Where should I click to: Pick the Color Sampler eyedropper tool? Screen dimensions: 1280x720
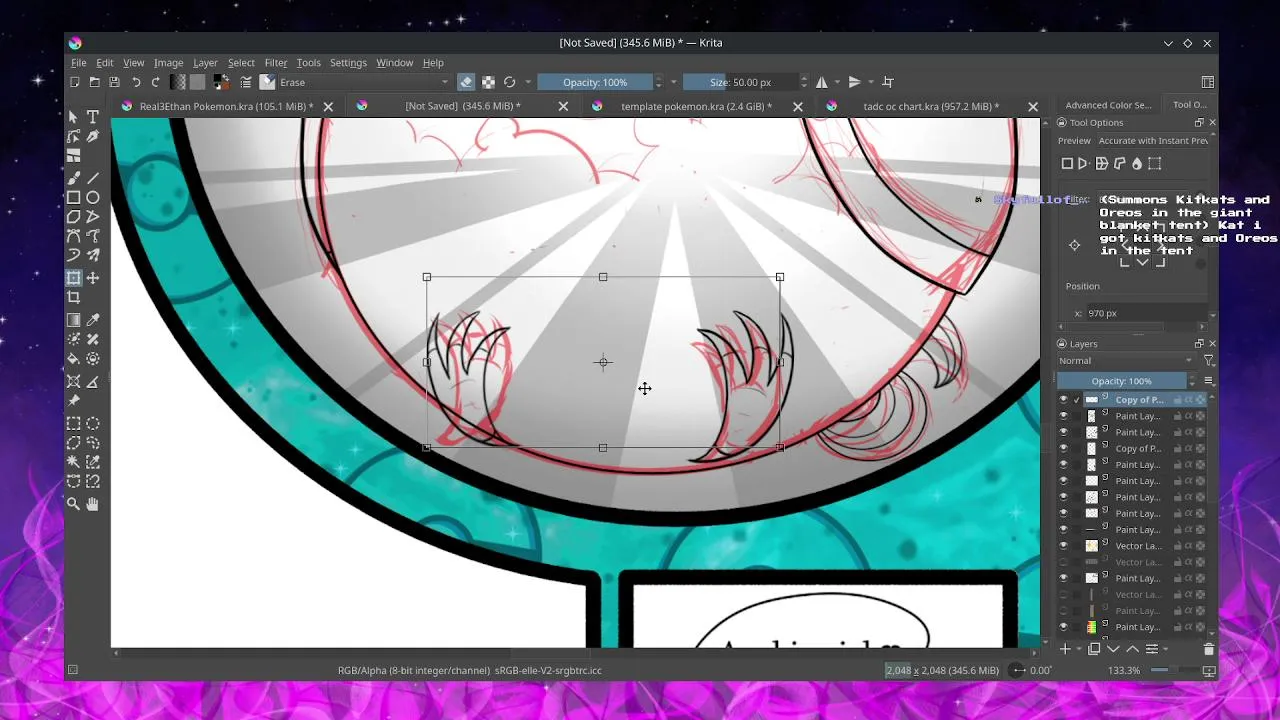pyautogui.click(x=93, y=320)
